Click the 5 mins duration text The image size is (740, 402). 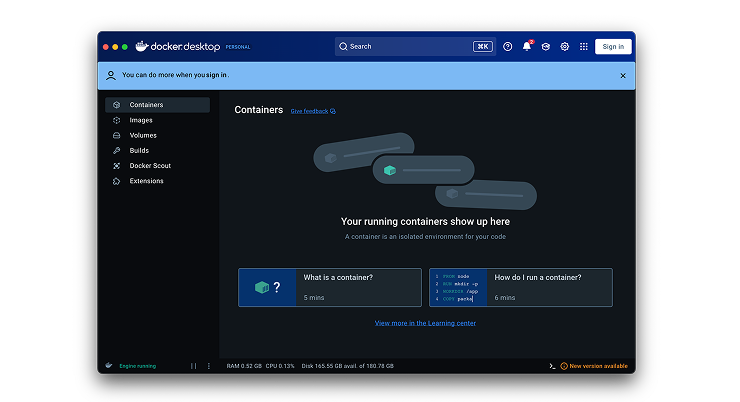314,298
